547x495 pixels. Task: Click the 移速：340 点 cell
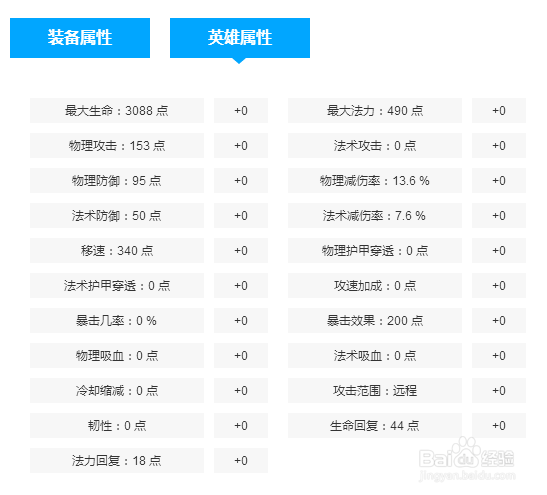click(117, 250)
